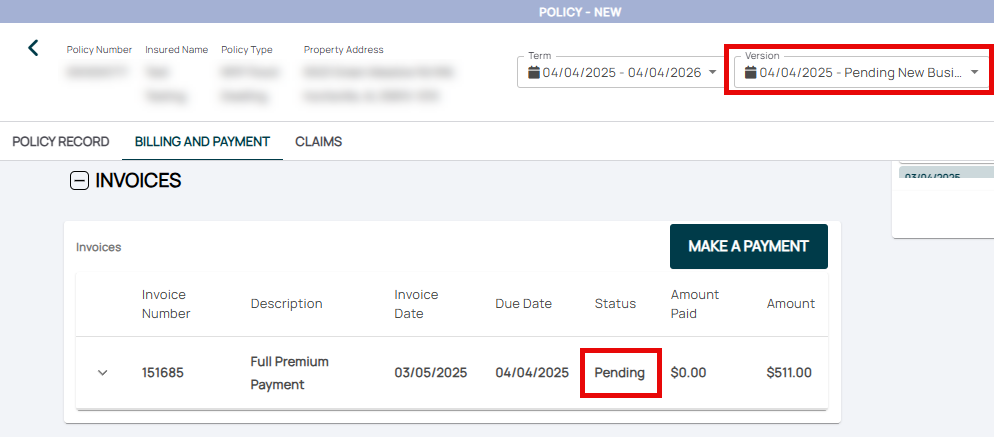This screenshot has height=437, width=994.
Task: Select the Pending status cell
Action: tap(620, 373)
